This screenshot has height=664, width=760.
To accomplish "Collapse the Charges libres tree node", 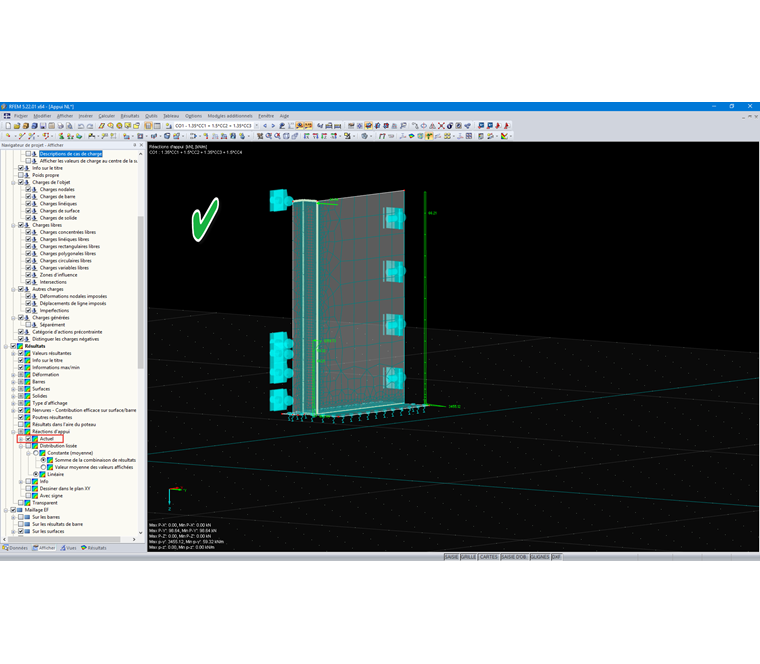I will tap(14, 225).
